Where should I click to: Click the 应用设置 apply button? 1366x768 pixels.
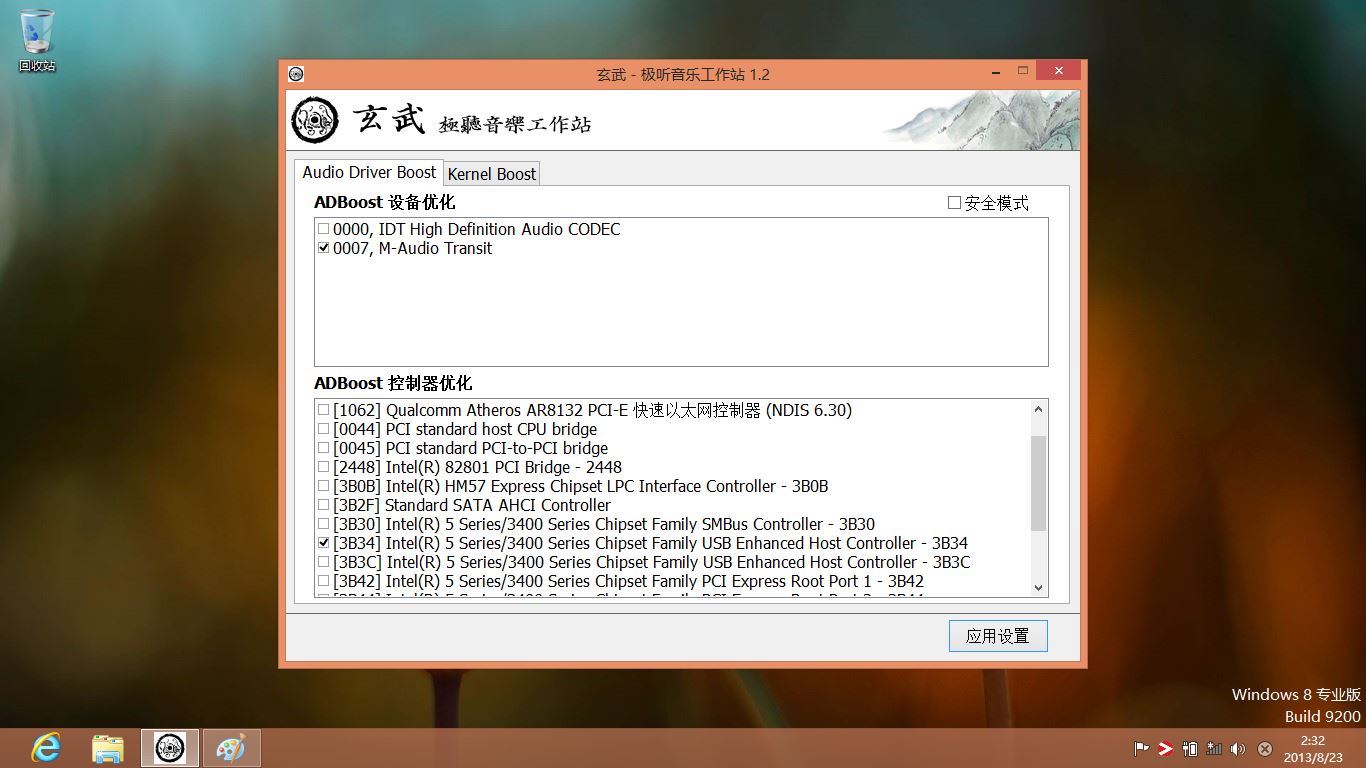[998, 636]
